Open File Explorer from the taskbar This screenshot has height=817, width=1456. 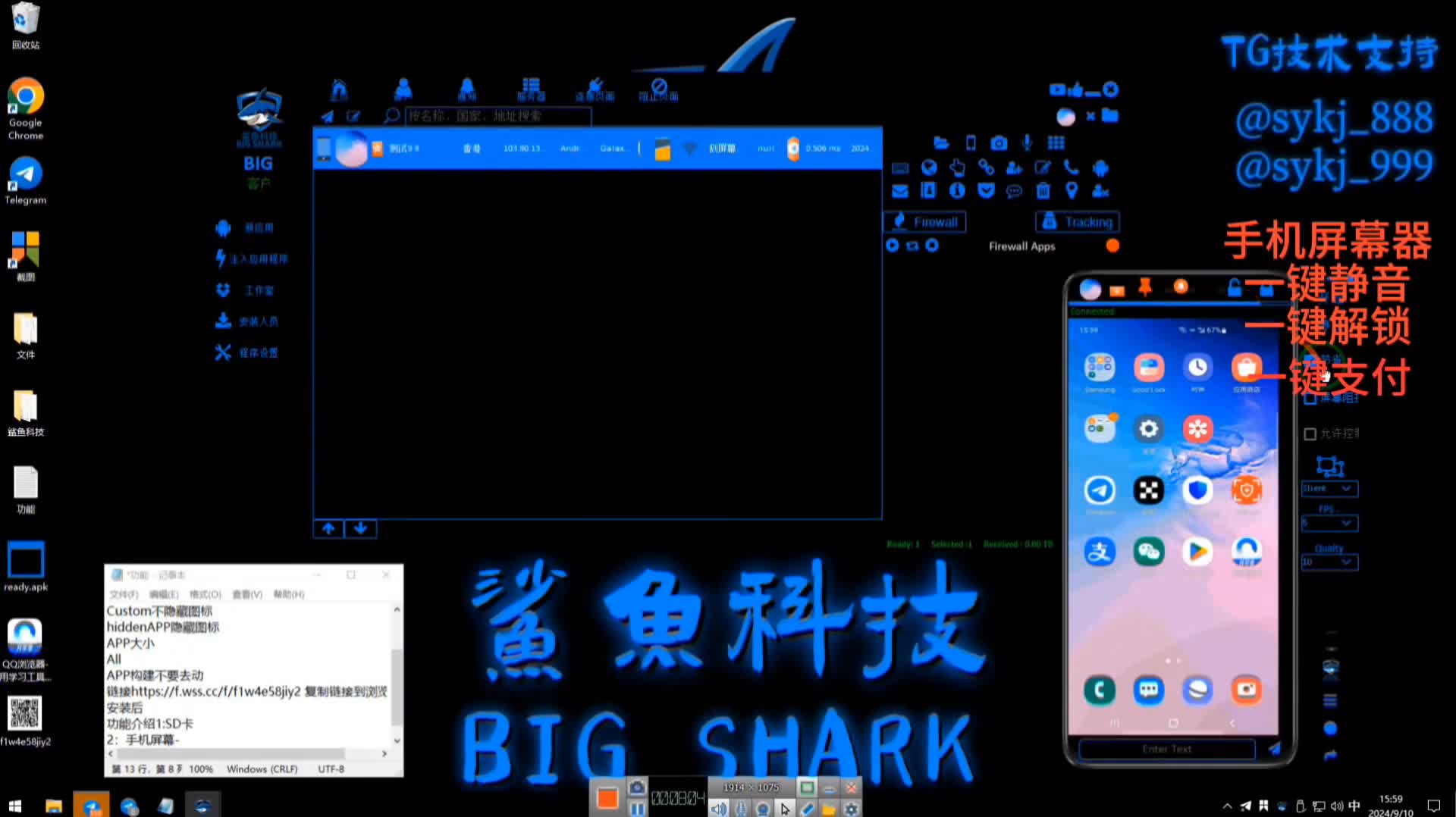tap(53, 806)
